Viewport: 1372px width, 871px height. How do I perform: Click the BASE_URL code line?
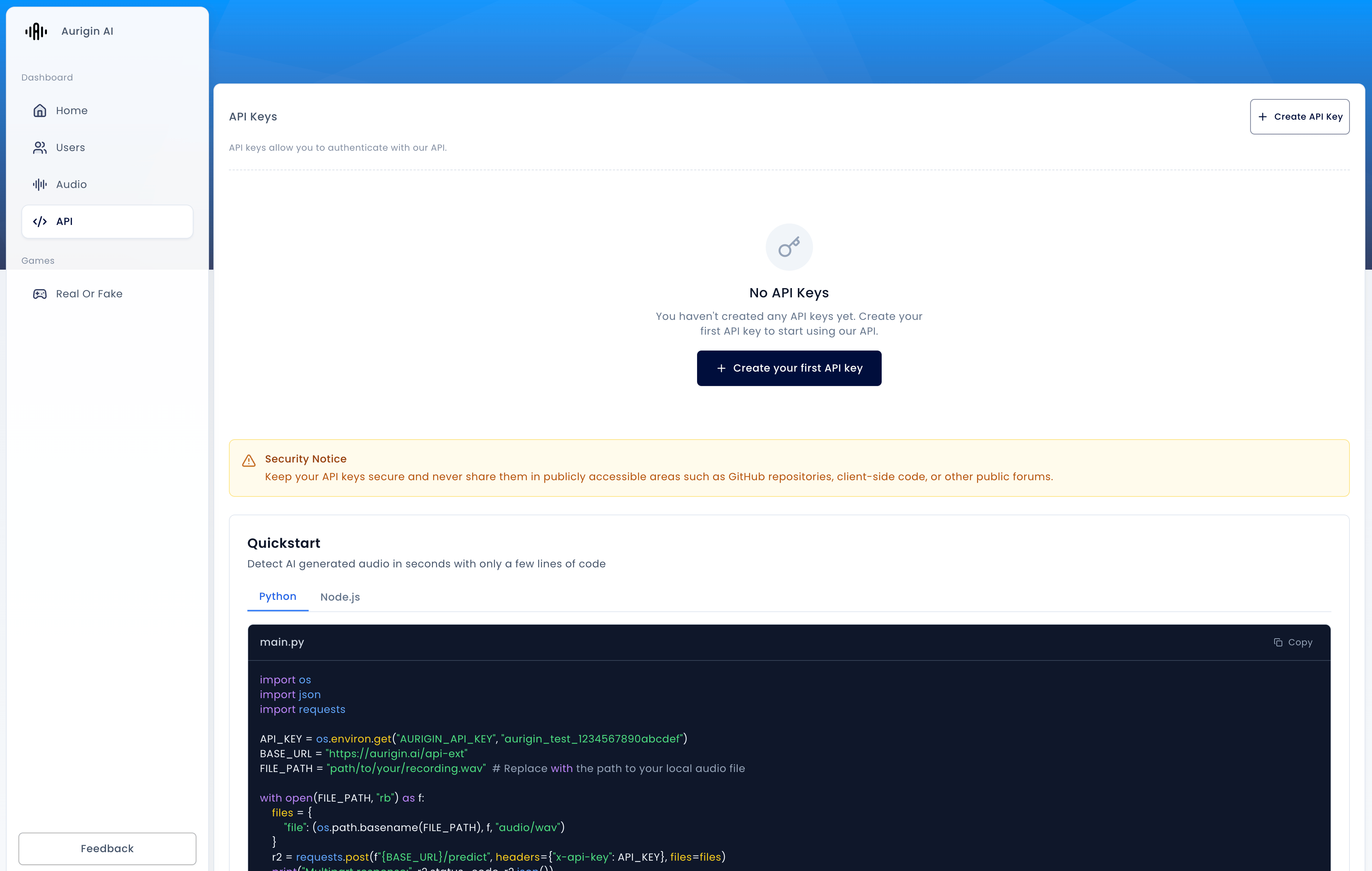[364, 754]
